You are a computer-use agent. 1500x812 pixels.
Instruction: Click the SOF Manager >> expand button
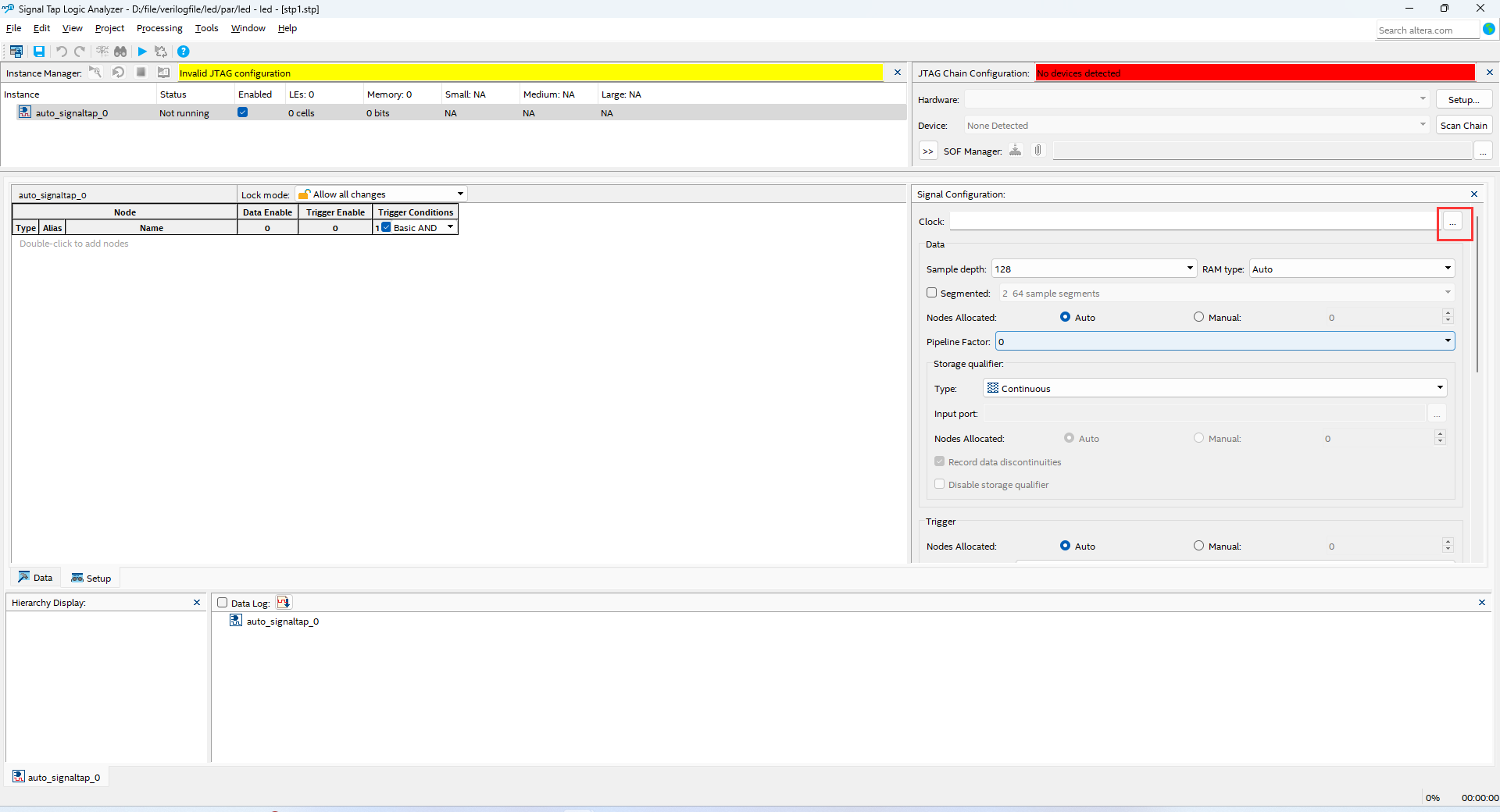[927, 151]
